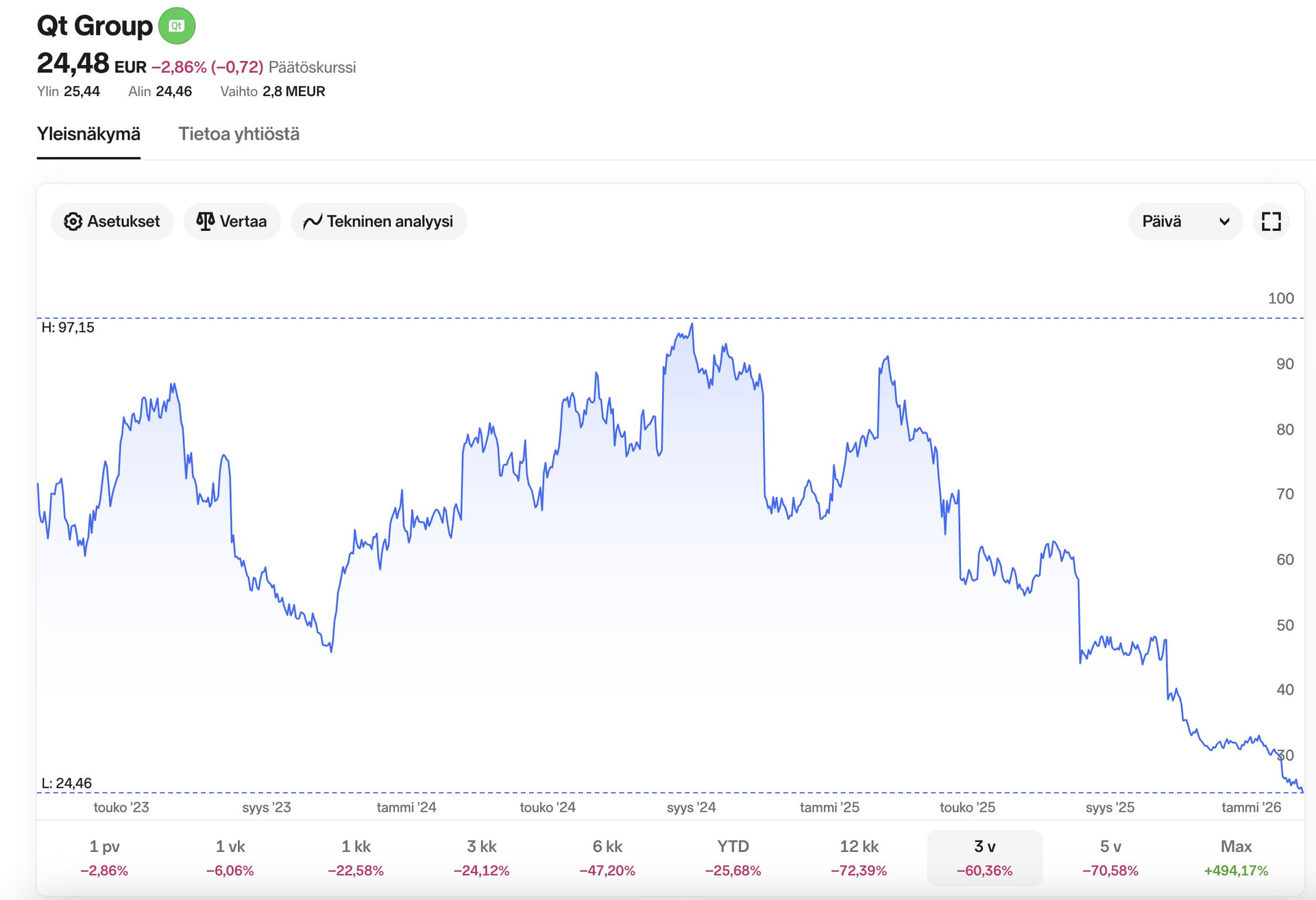Click the chart peak near syys '24
Screen dimensions: 1316x900
coord(692,324)
